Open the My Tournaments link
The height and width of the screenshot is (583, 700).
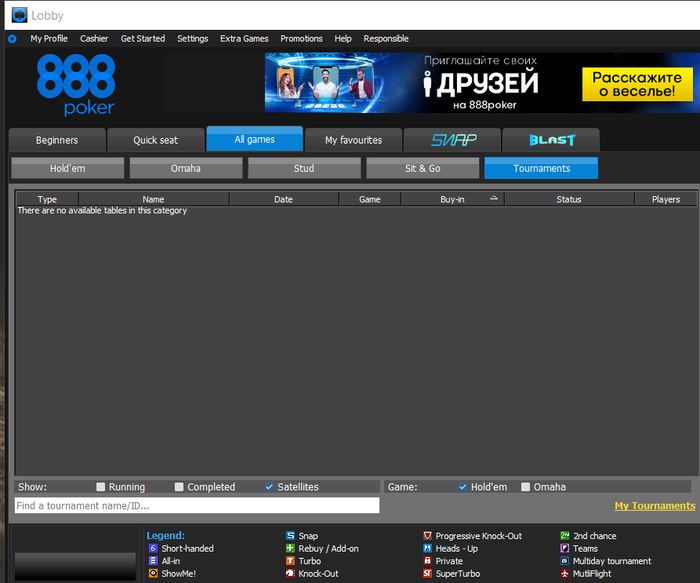(654, 506)
